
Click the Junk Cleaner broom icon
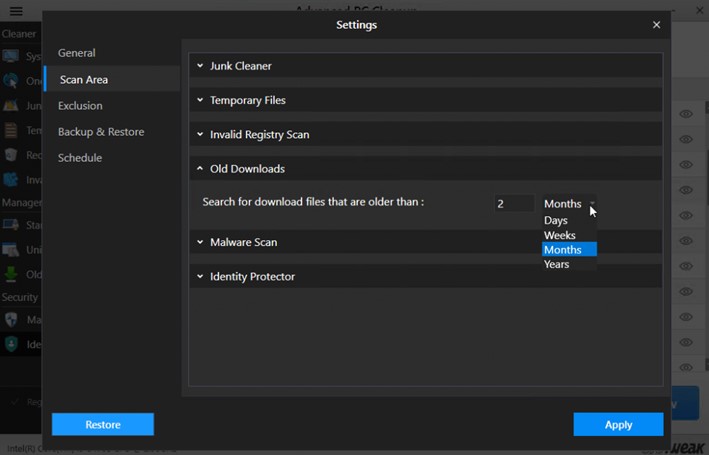pos(10,106)
